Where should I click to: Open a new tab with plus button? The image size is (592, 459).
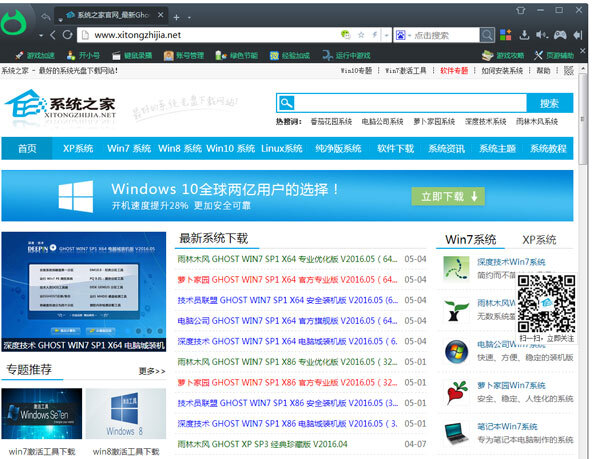pyautogui.click(x=176, y=17)
